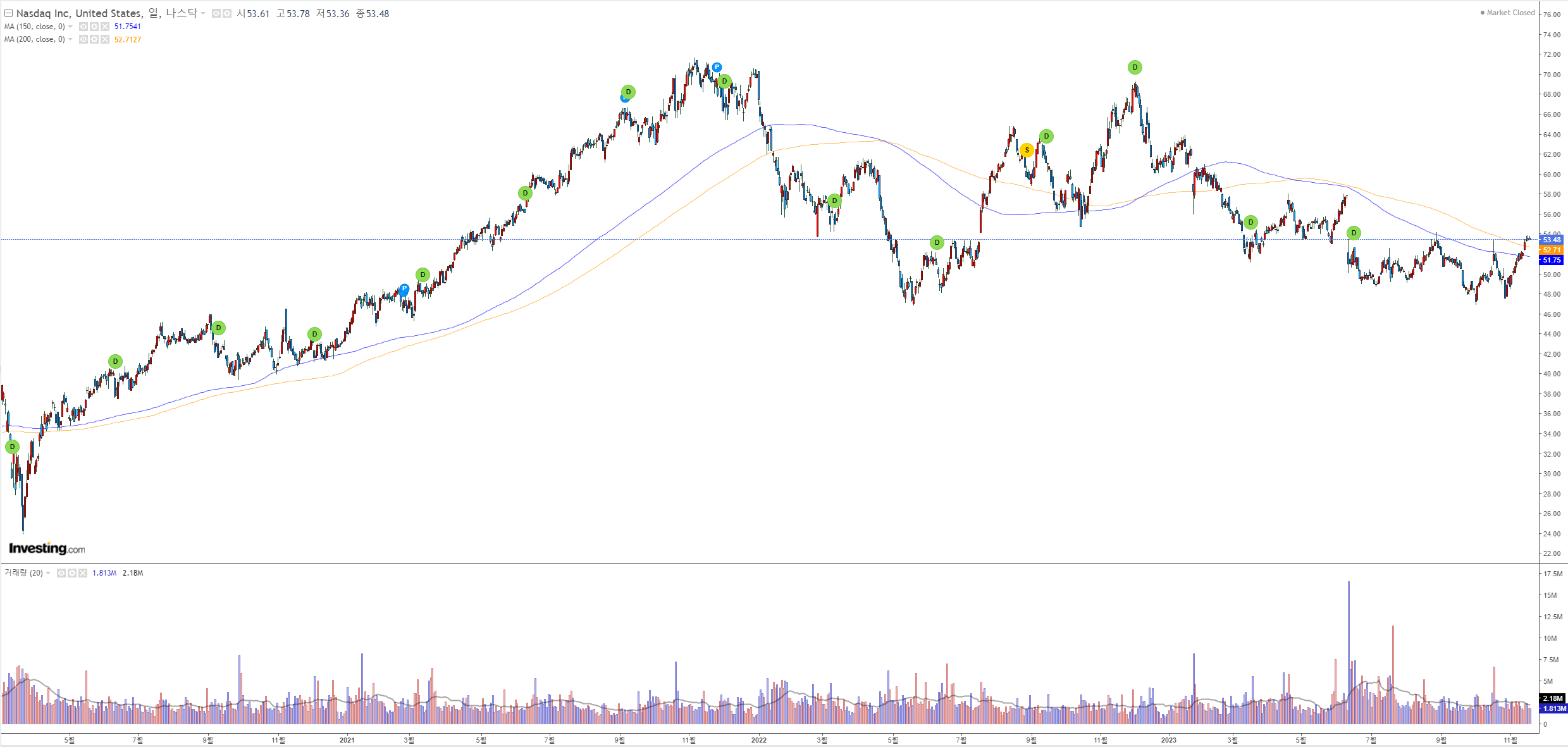
Task: Click the Investing.com logo link
Action: 47,548
